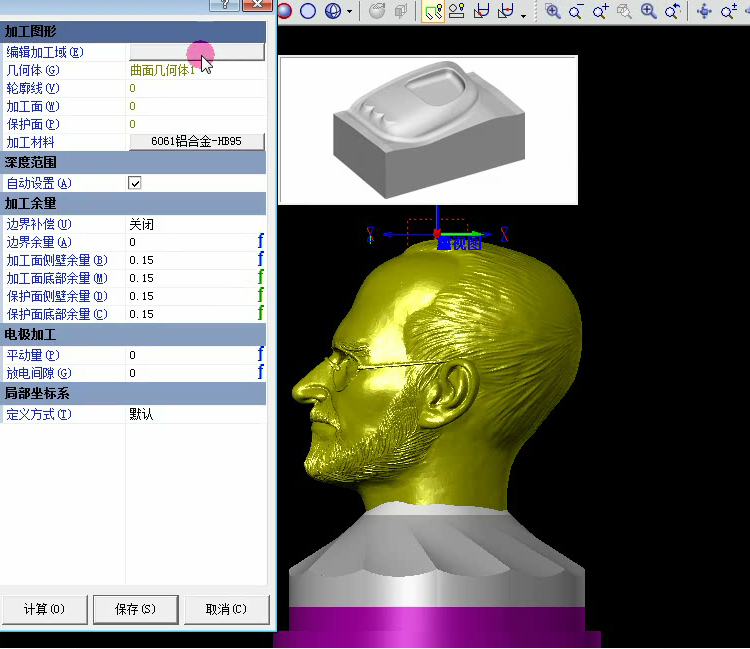The image size is (750, 649).
Task: Collapse the 局部坐标系 section header
Action: pyautogui.click(x=133, y=394)
